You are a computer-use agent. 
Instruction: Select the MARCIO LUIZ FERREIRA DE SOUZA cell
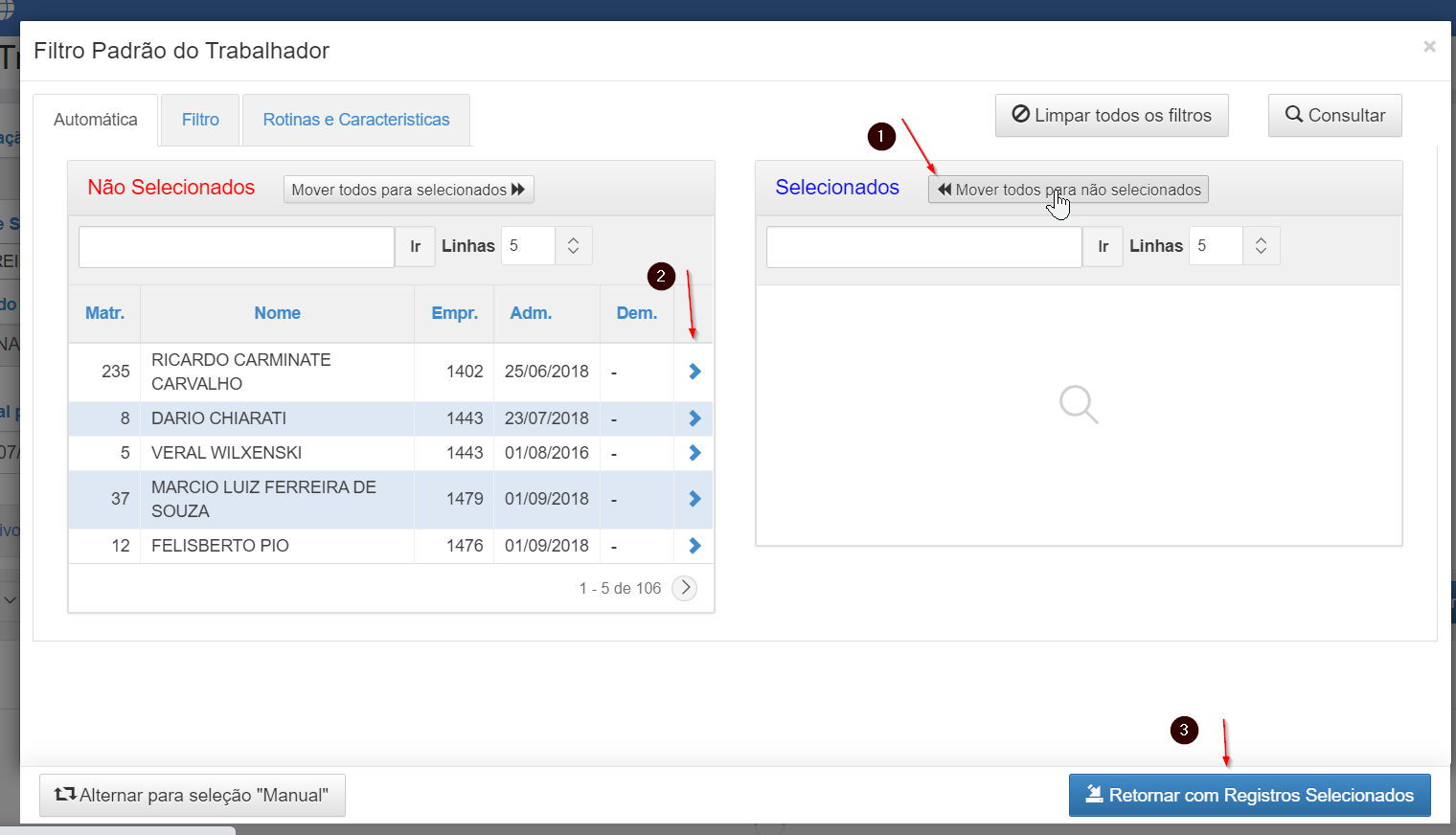click(x=278, y=499)
